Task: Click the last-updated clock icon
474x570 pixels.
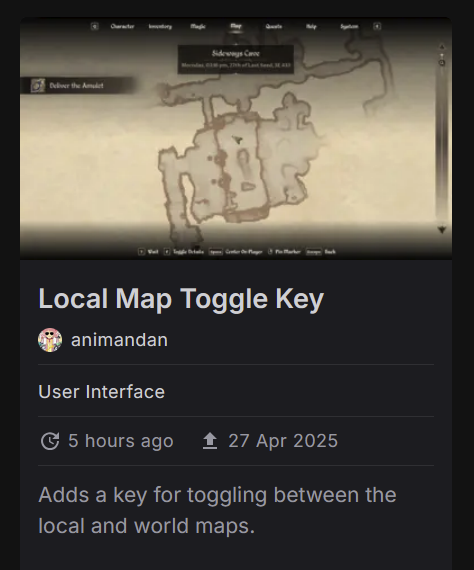Action: 50,441
